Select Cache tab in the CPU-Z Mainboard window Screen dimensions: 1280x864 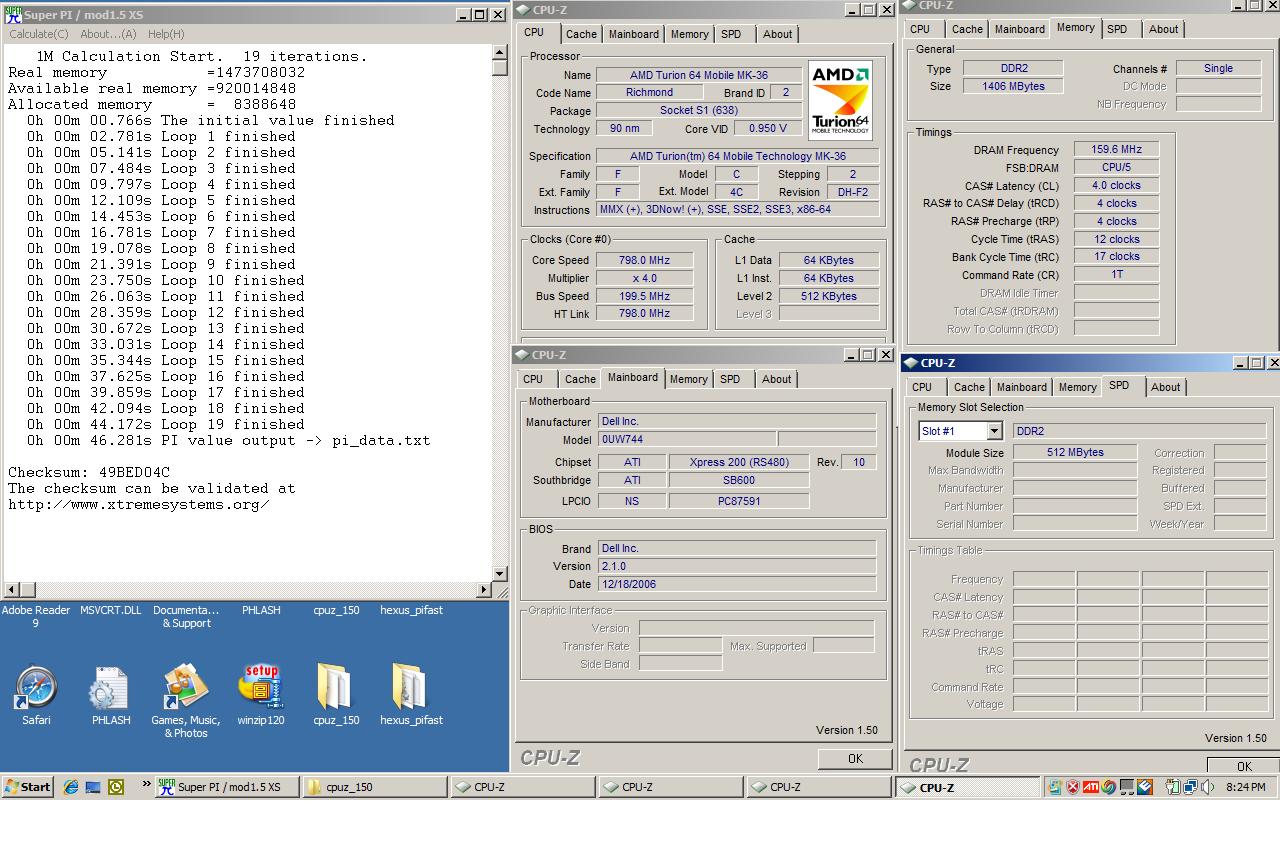[x=580, y=379]
